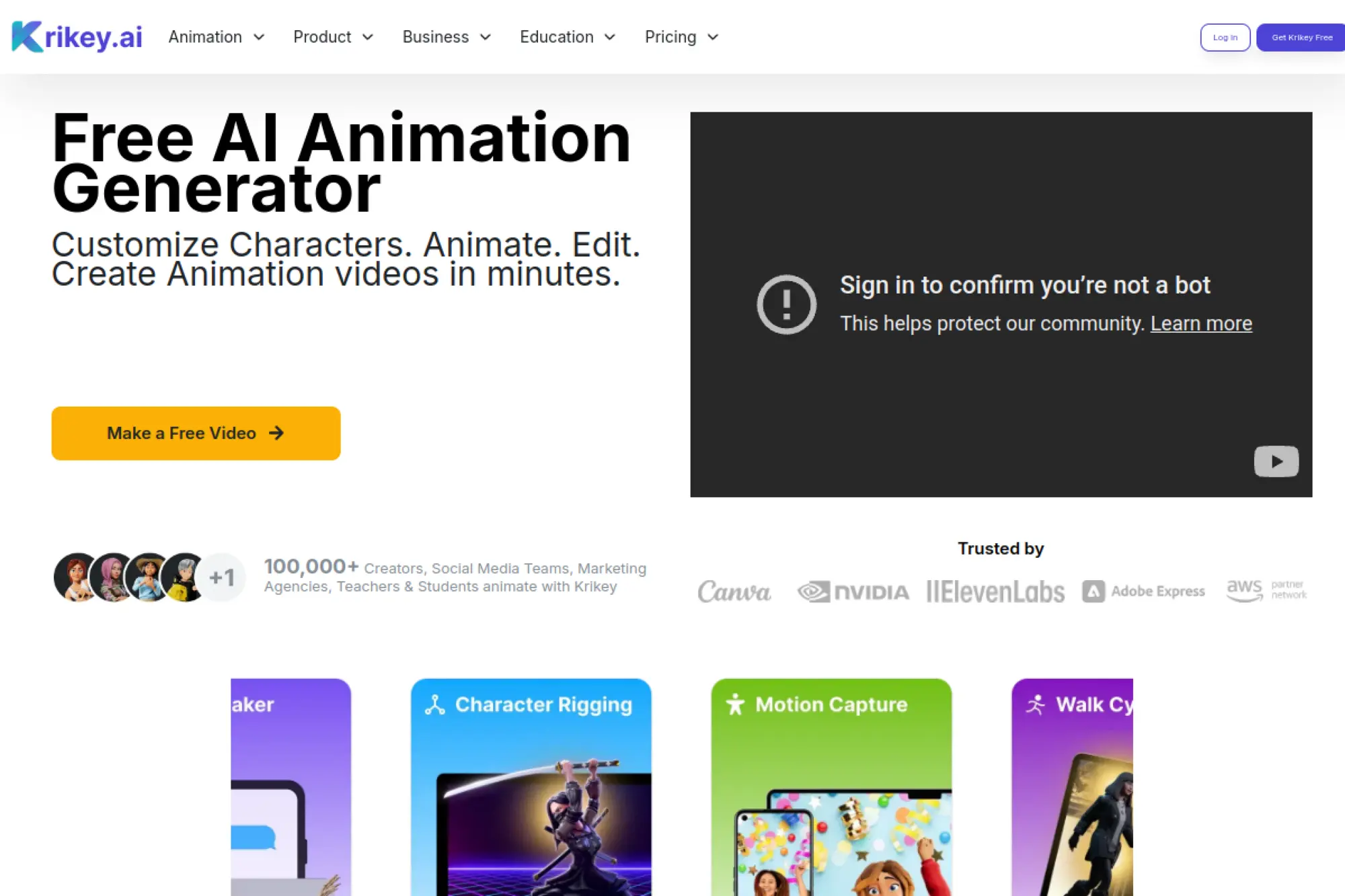Click the Krikey.ai logo
The width and height of the screenshot is (1345, 896).
(x=77, y=37)
